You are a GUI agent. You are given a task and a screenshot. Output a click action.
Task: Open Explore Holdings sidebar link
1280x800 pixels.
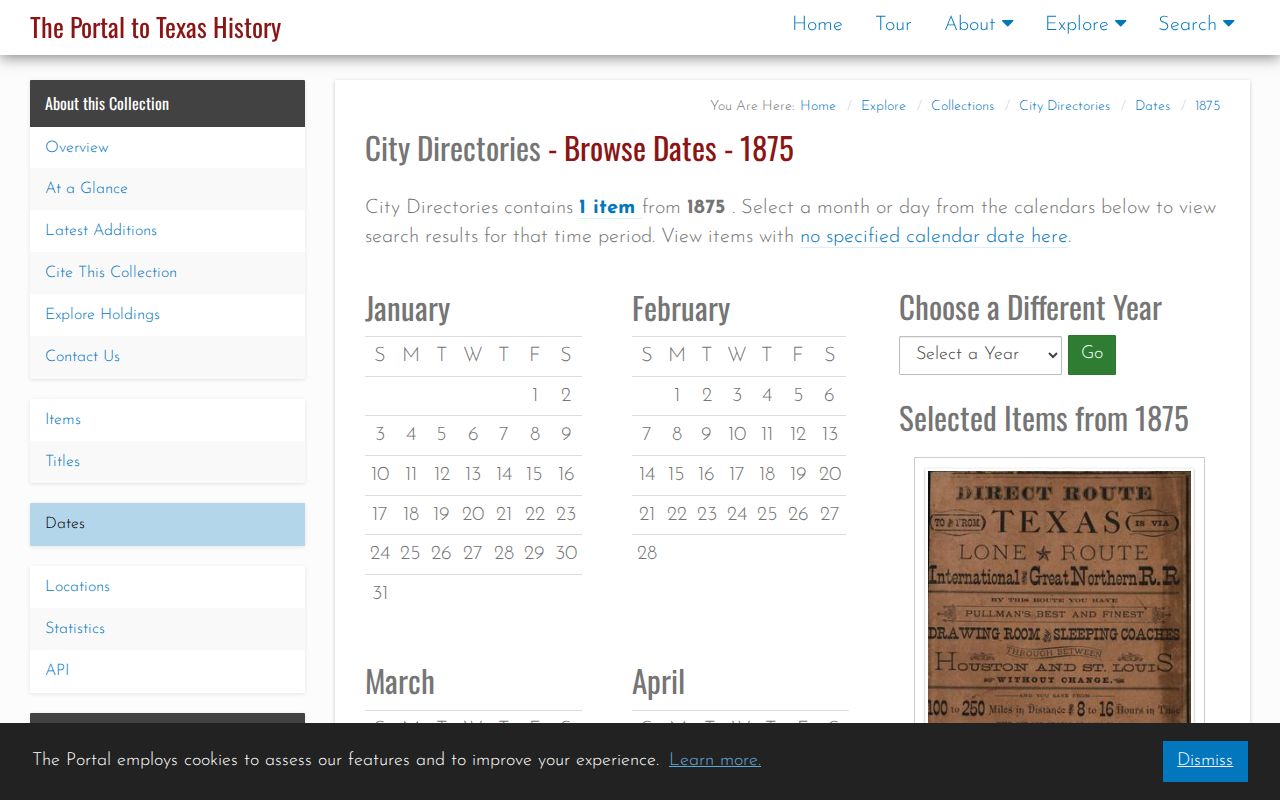click(167, 314)
